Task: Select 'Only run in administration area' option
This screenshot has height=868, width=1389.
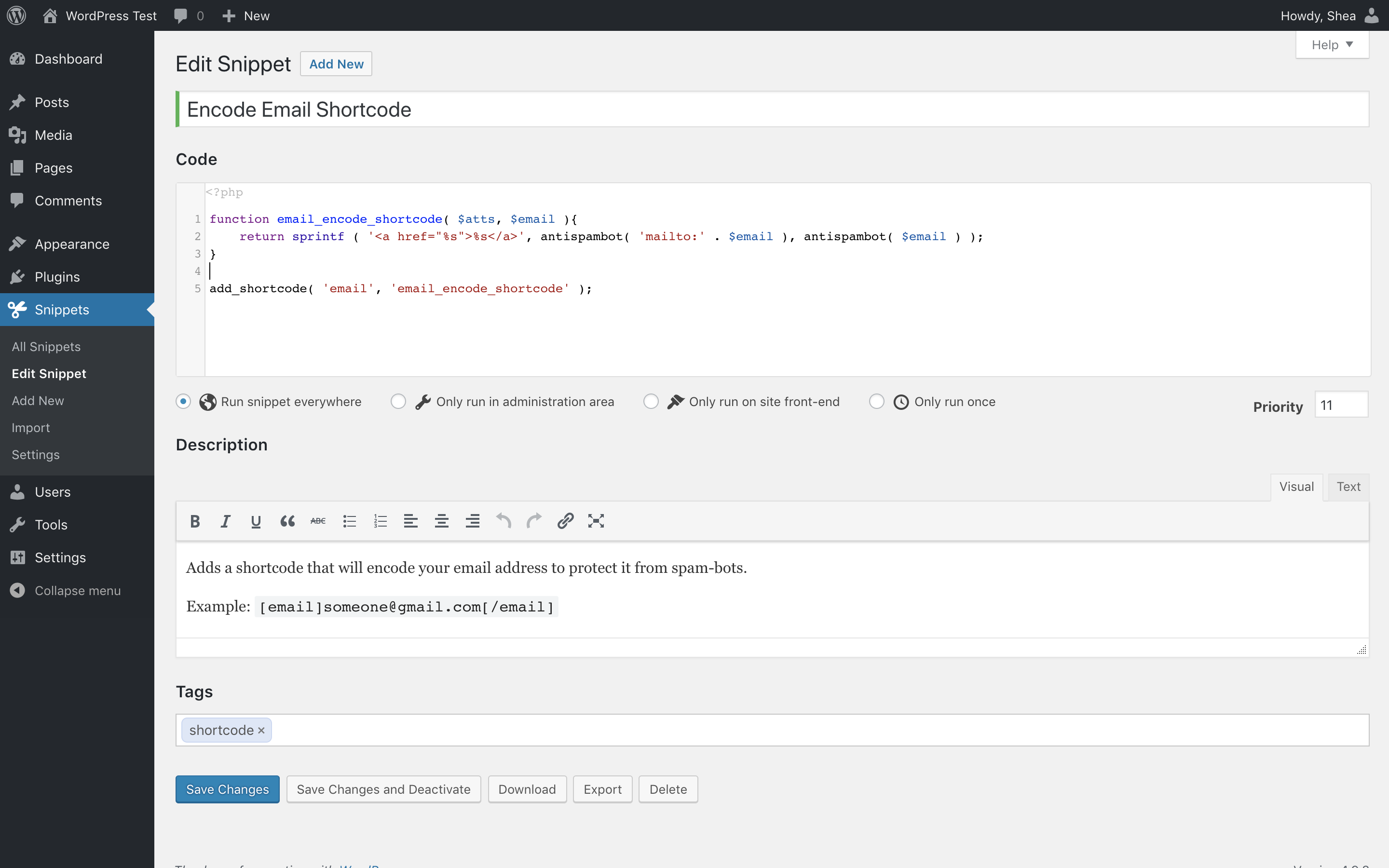Action: (x=398, y=401)
